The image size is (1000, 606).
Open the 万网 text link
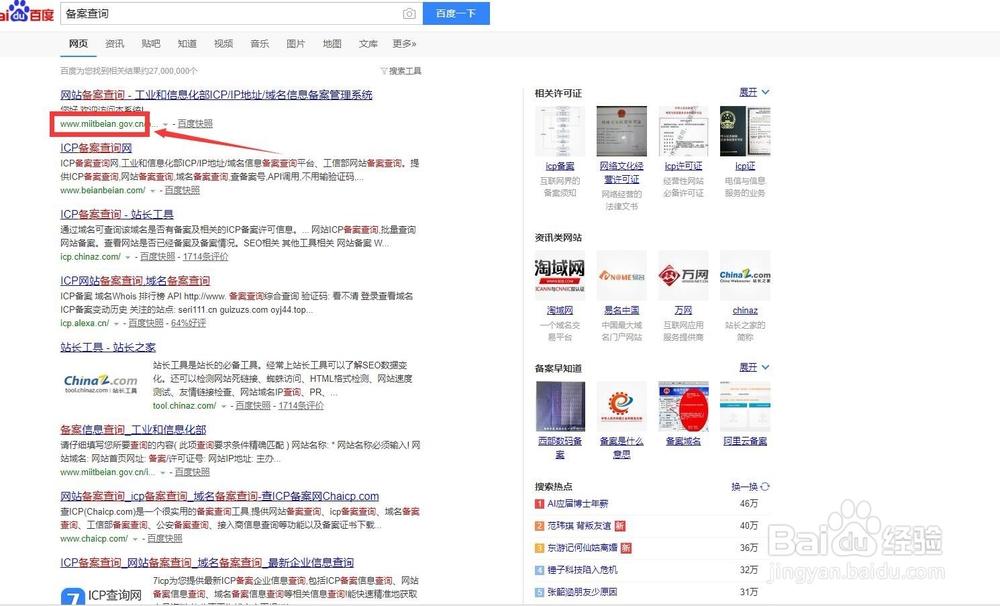coord(683,310)
